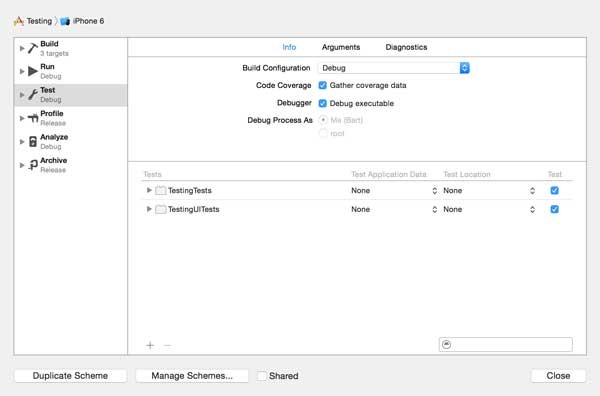The height and width of the screenshot is (396, 600).
Task: Uncheck the TestingUITests test checkbox
Action: (x=554, y=209)
